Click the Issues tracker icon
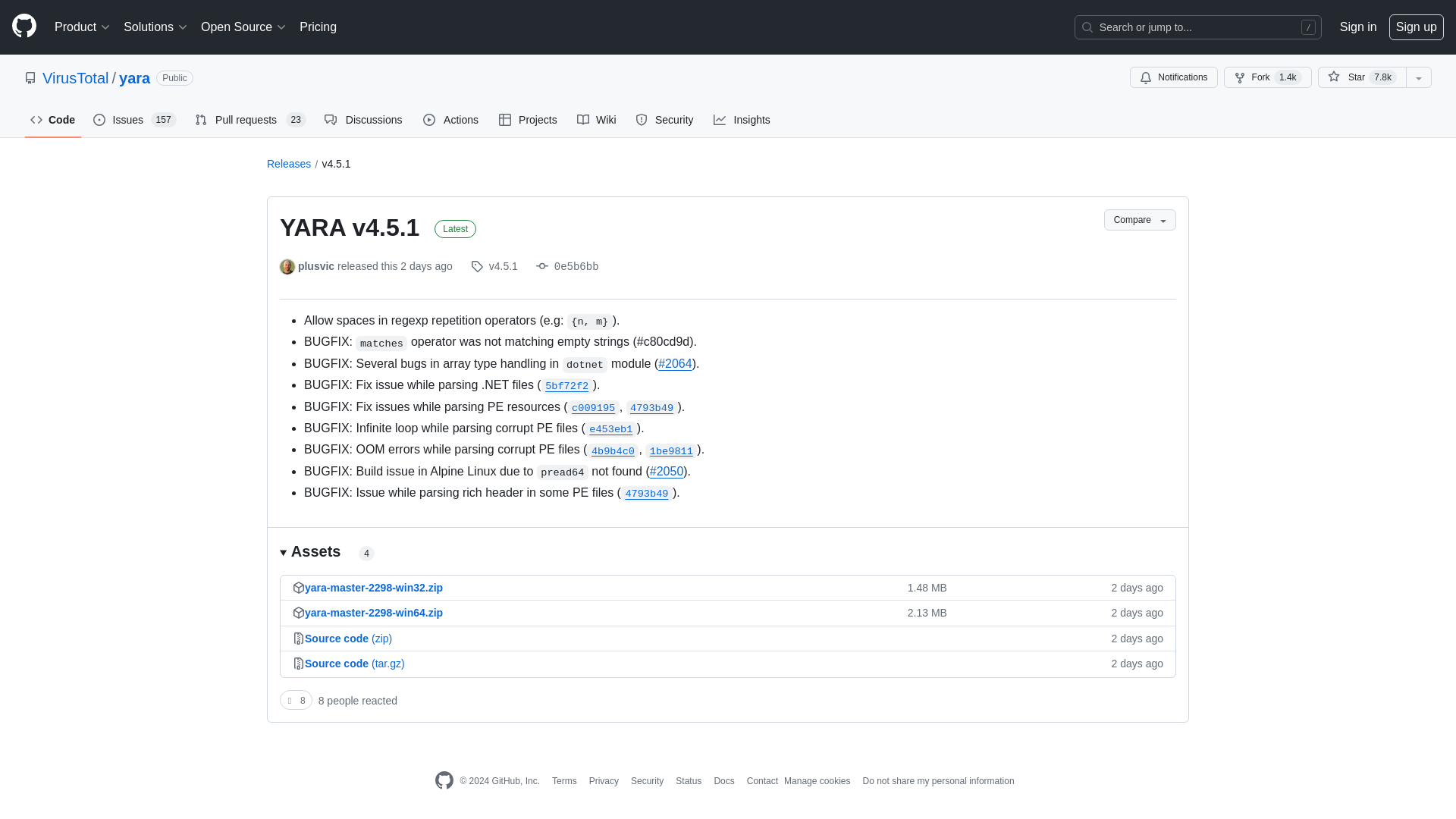The height and width of the screenshot is (819, 1456). click(99, 119)
